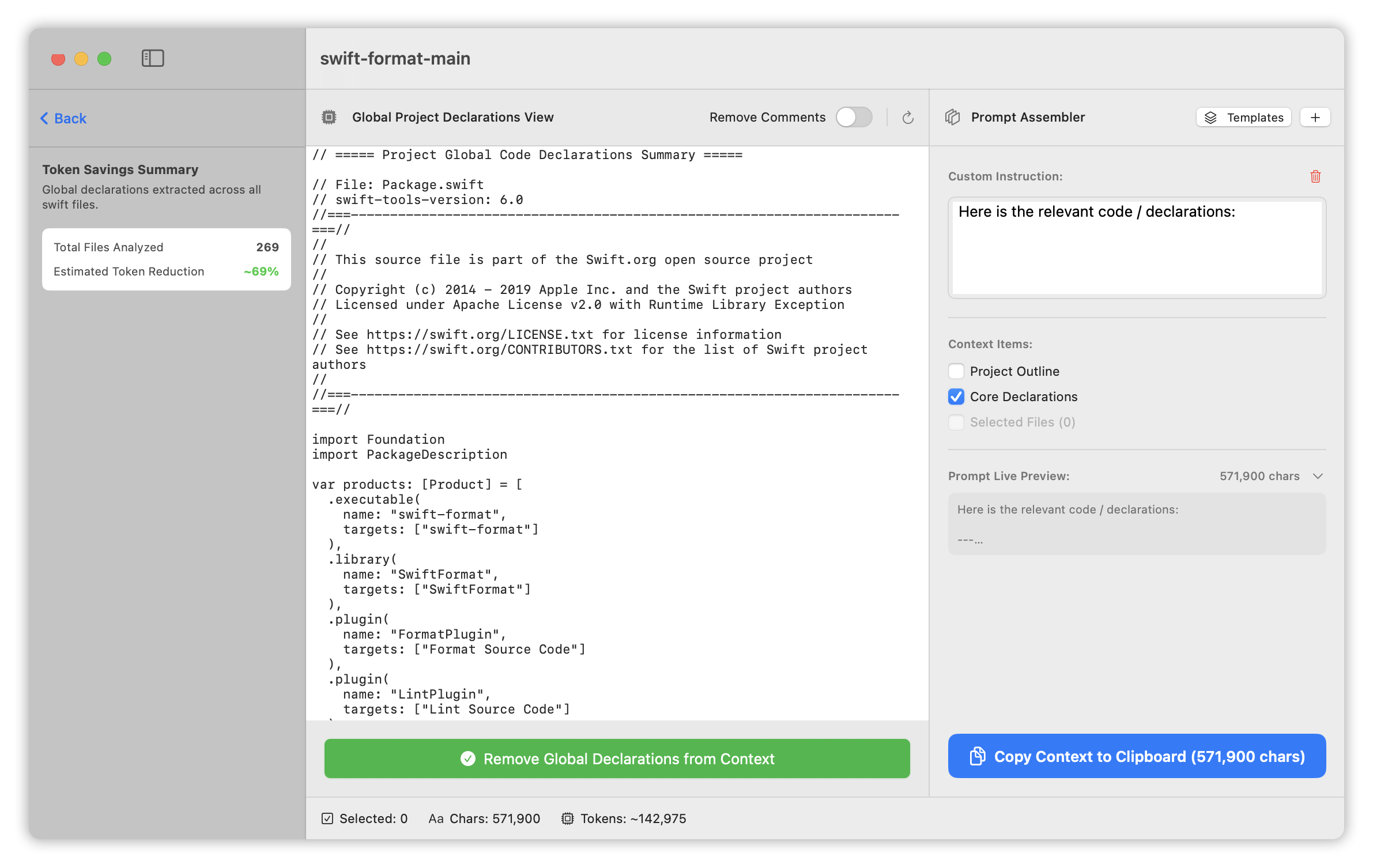Viewport: 1373px width, 868px height.
Task: Check the Project Outline checkbox
Action: point(956,371)
